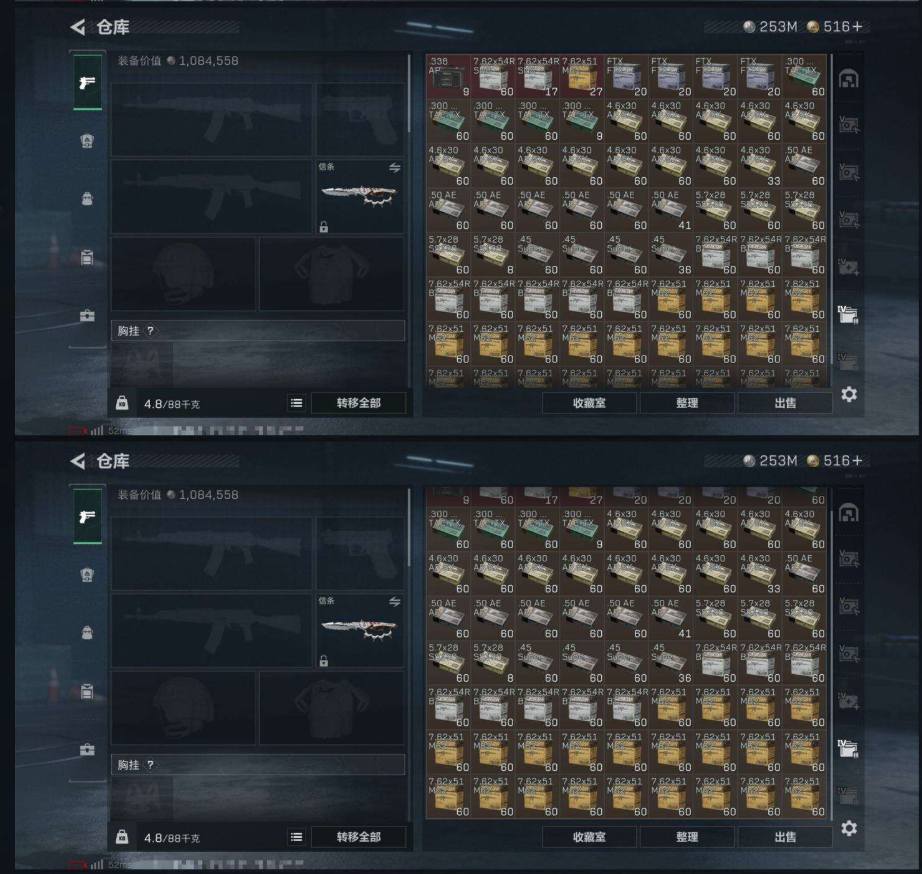Viewport: 922px width, 874px height.
Task: Open the helmet armor category icon in the upper sidebar
Action: [87, 141]
